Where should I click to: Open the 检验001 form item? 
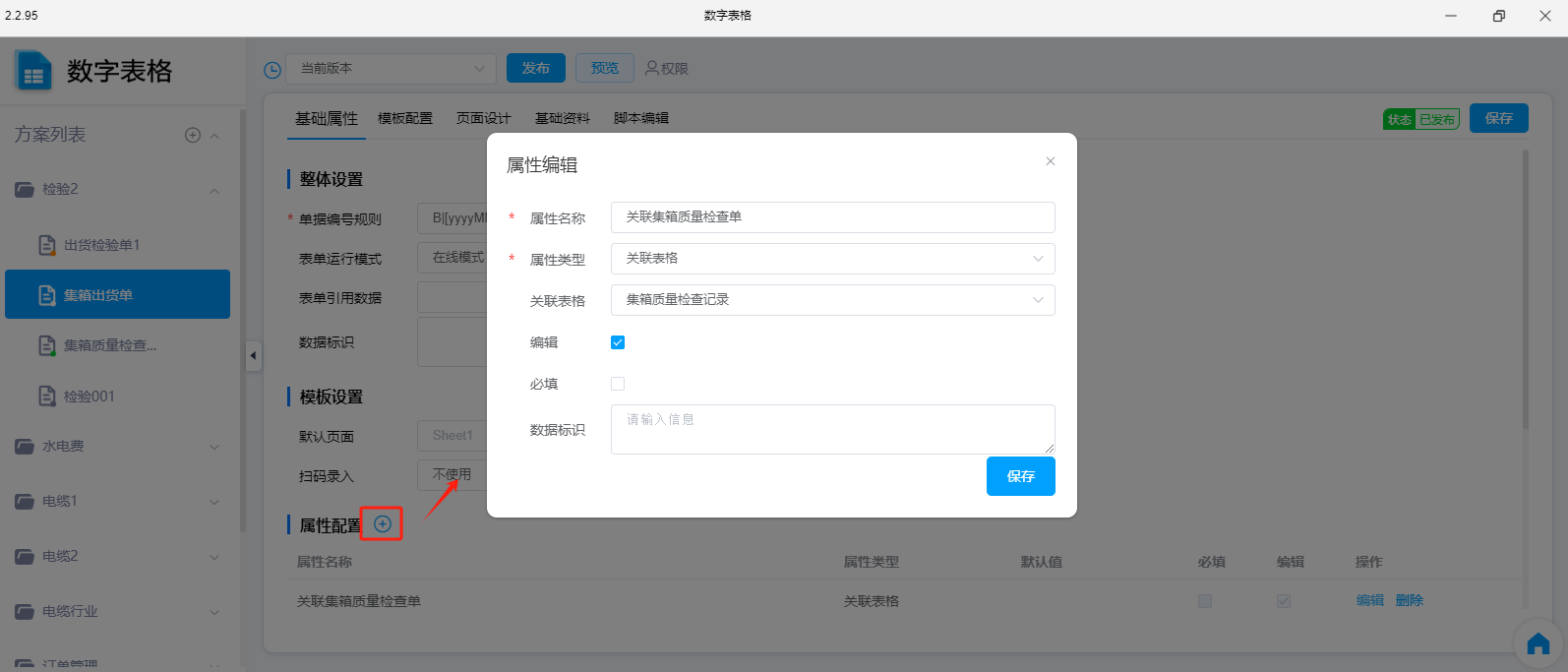pyautogui.click(x=89, y=397)
